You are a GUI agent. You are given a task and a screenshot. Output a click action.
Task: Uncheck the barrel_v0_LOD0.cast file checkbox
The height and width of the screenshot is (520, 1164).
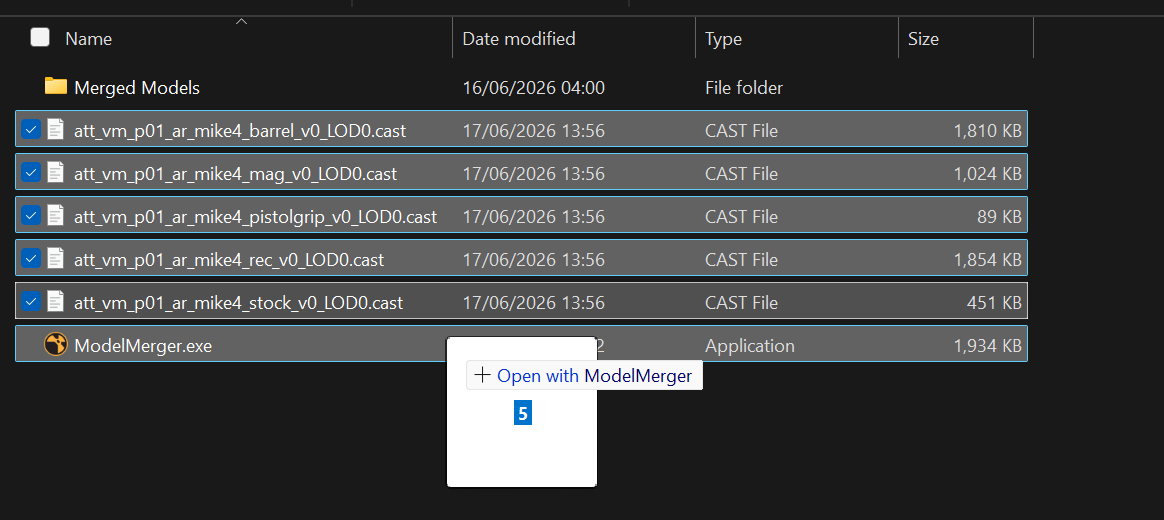click(x=30, y=130)
